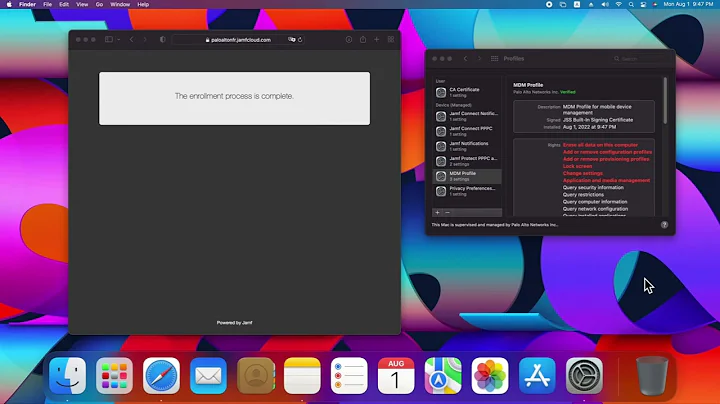This screenshot has height=404, width=720.
Task: Open the Help menu
Action: 143,4
